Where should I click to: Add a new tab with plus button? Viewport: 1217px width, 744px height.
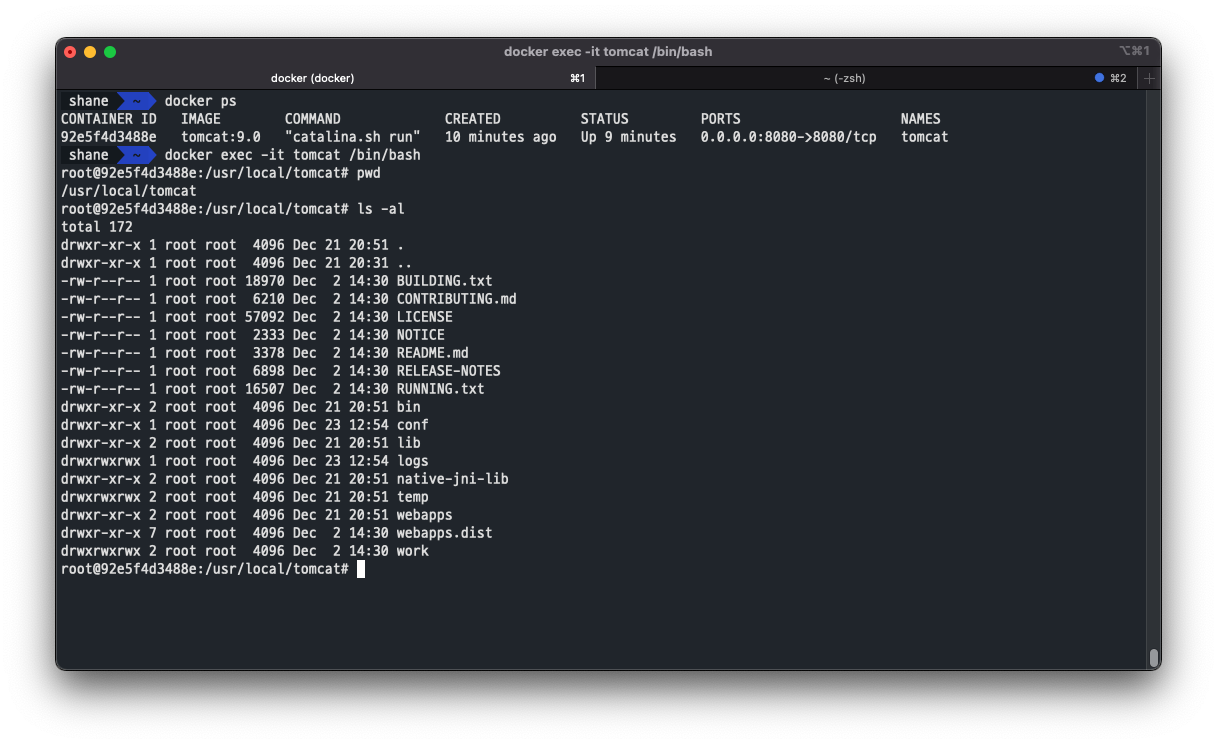tap(1149, 78)
